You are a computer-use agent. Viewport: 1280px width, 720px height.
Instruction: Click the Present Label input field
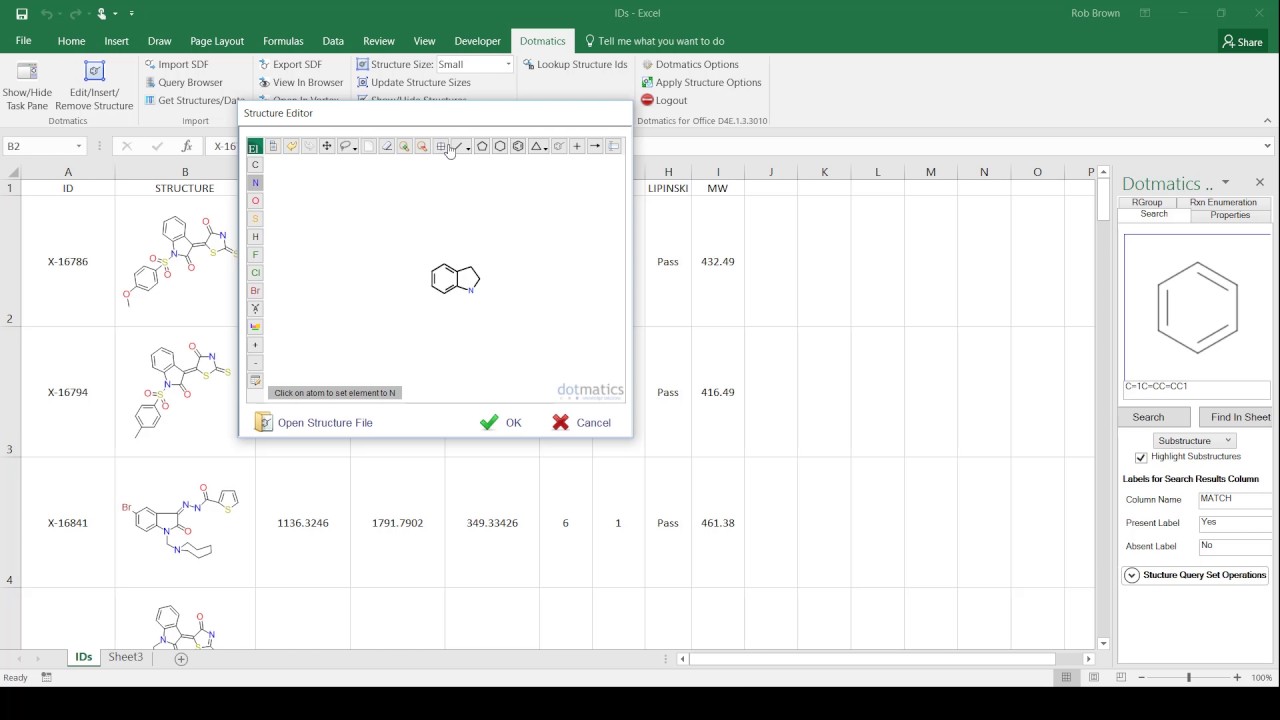1234,523
